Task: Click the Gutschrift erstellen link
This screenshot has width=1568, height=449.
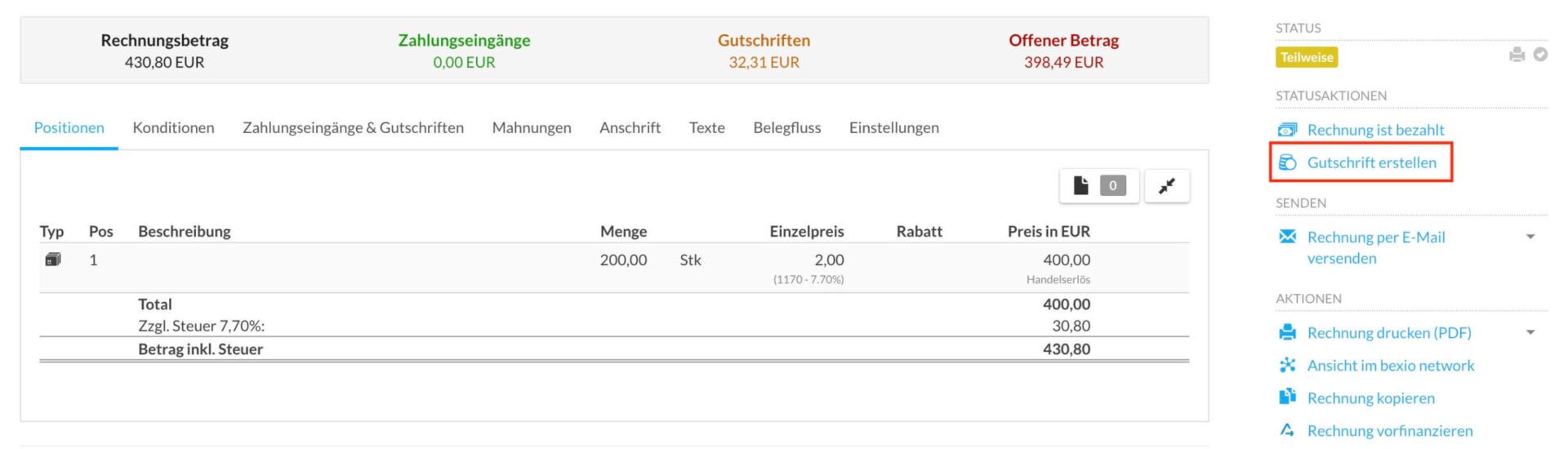Action: click(x=1371, y=162)
